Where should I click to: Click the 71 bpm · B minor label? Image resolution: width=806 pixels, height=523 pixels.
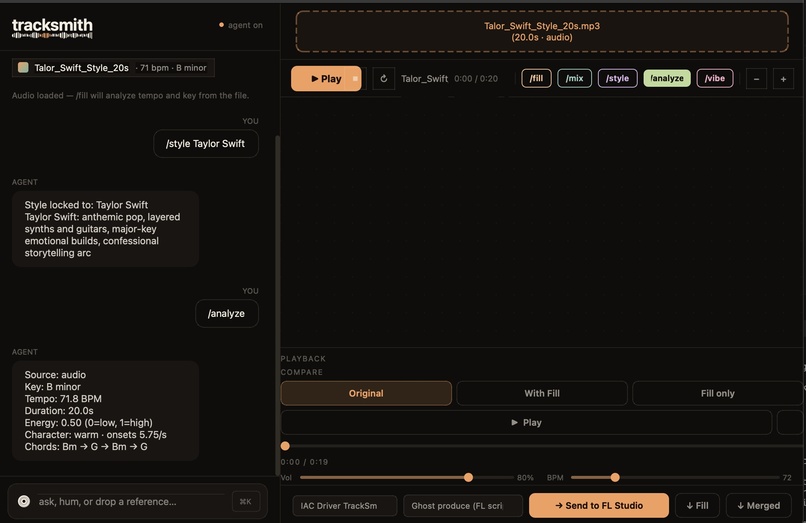[173, 68]
